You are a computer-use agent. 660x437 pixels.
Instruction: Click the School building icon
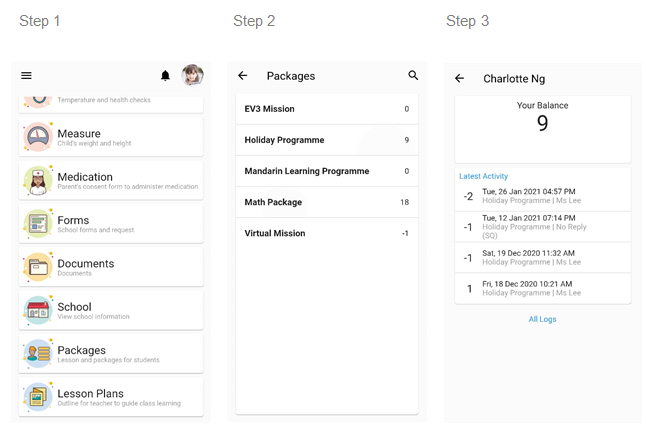38,310
